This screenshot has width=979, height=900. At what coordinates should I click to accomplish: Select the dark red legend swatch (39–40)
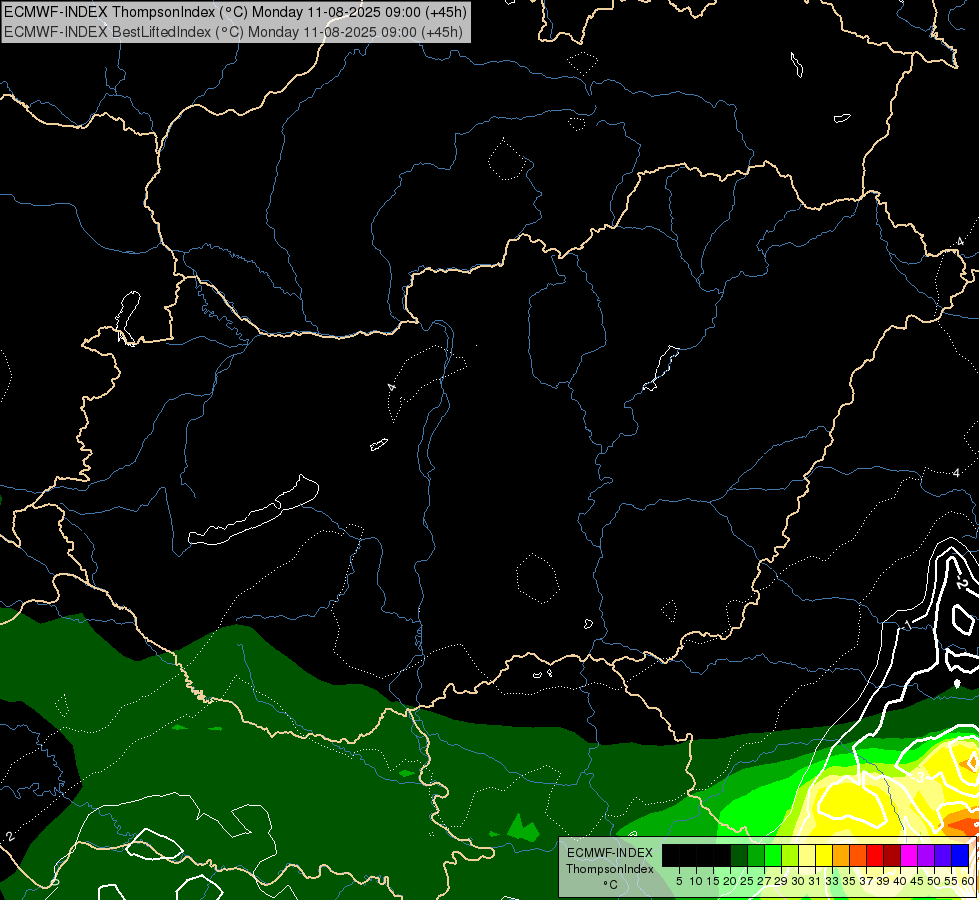coord(892,855)
